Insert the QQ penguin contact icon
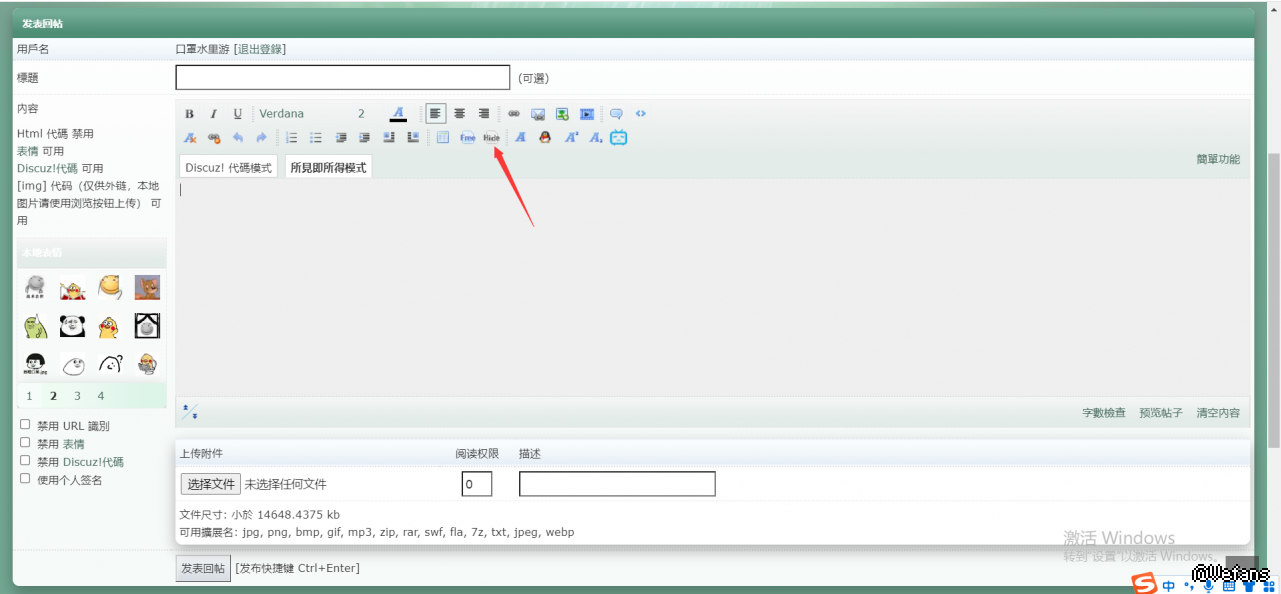Screen dimensions: 1281x594 click(x=545, y=138)
